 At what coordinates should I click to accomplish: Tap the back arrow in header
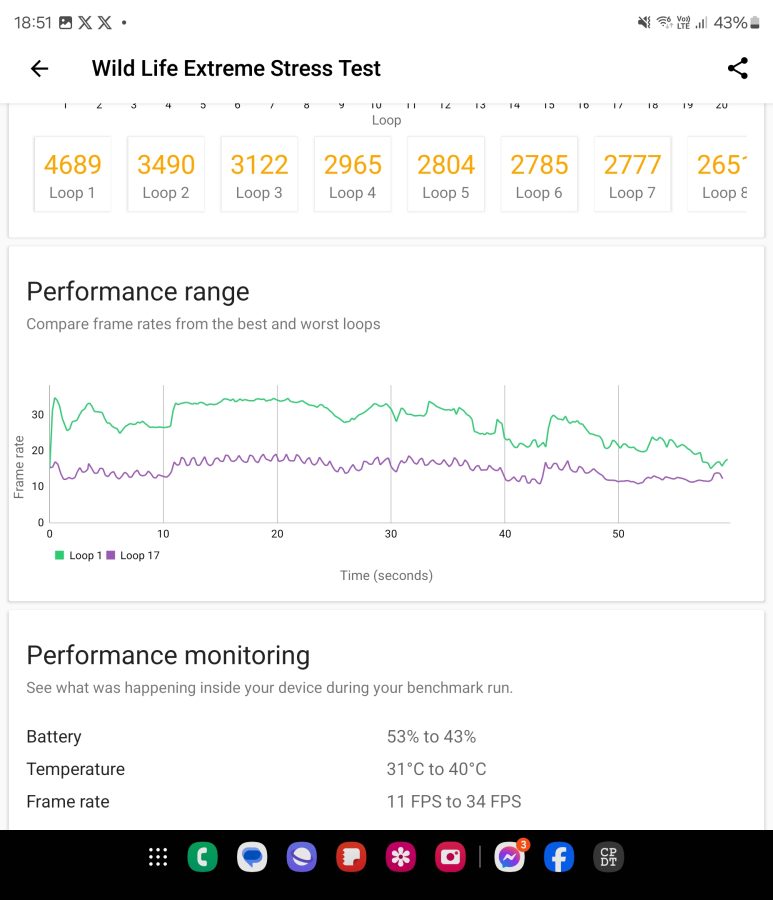pyautogui.click(x=39, y=68)
